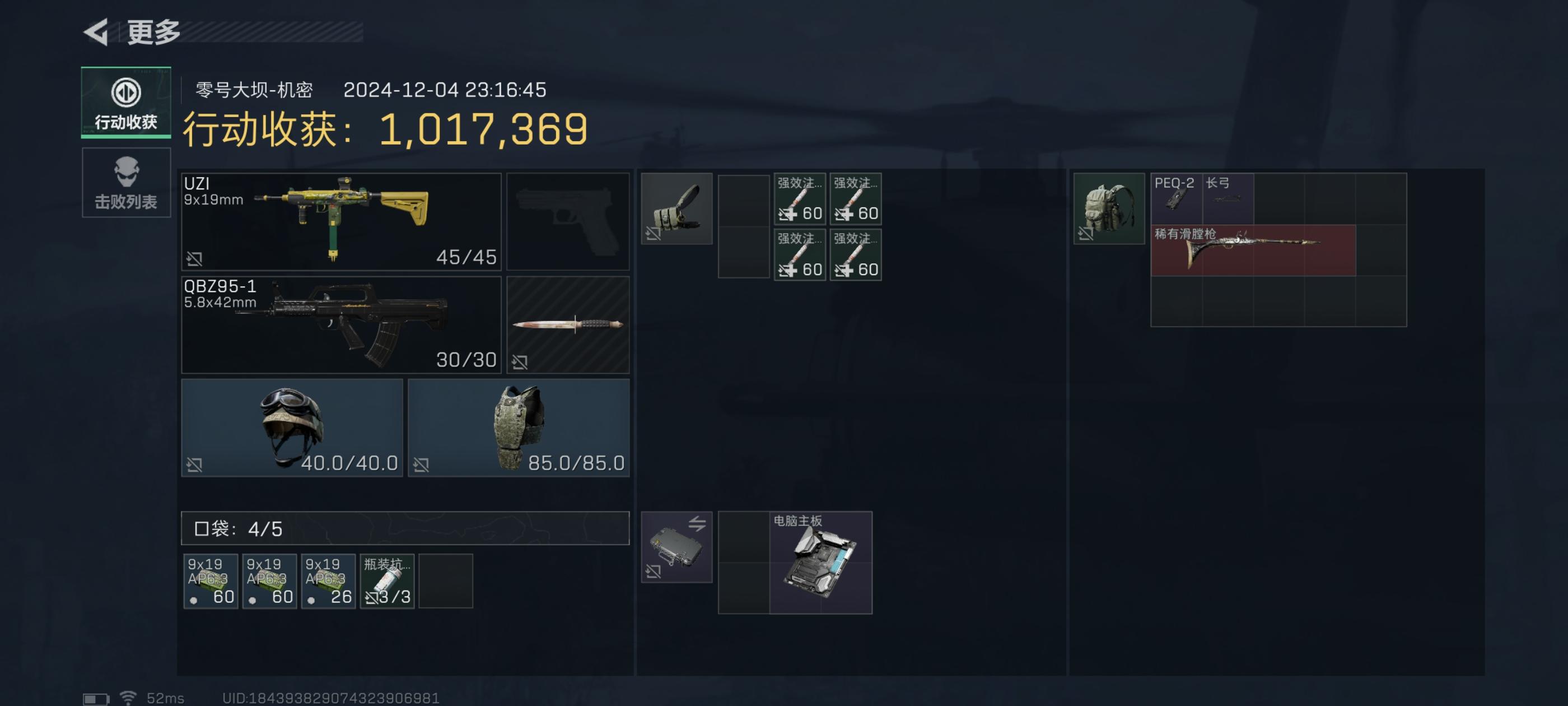Click the PEQ-2 attachment in backpack
Screen dimensions: 1568x706
coord(1177,198)
